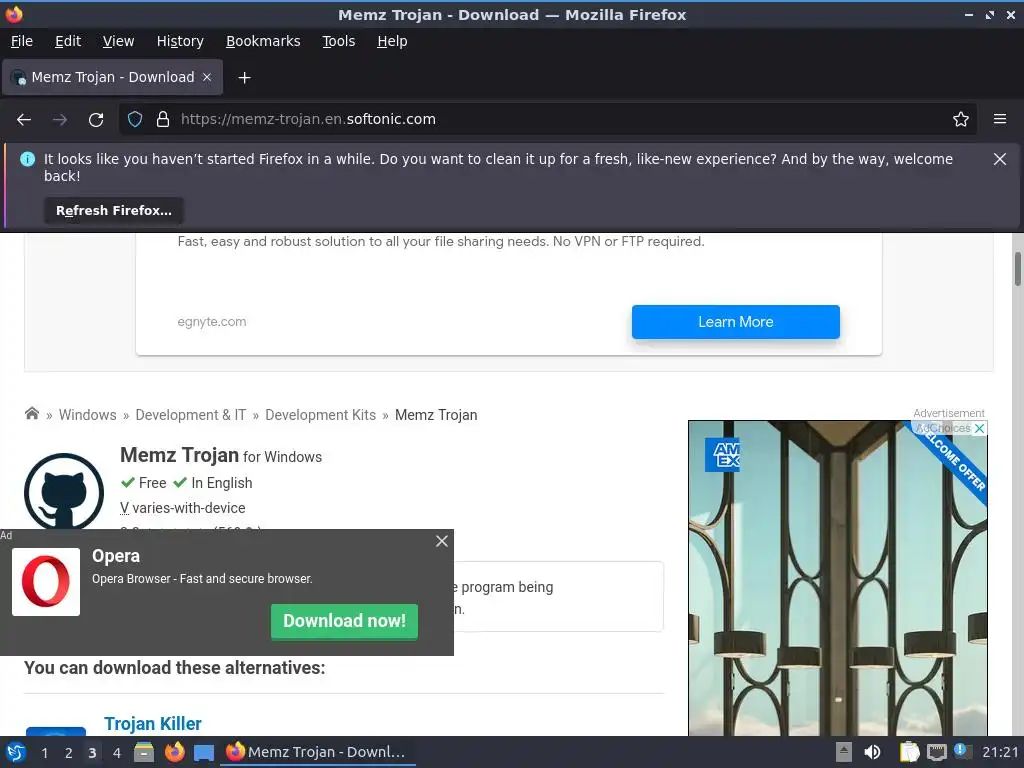Launch Firefox from the taskbar launcher
The image size is (1024, 768).
[x=174, y=752]
